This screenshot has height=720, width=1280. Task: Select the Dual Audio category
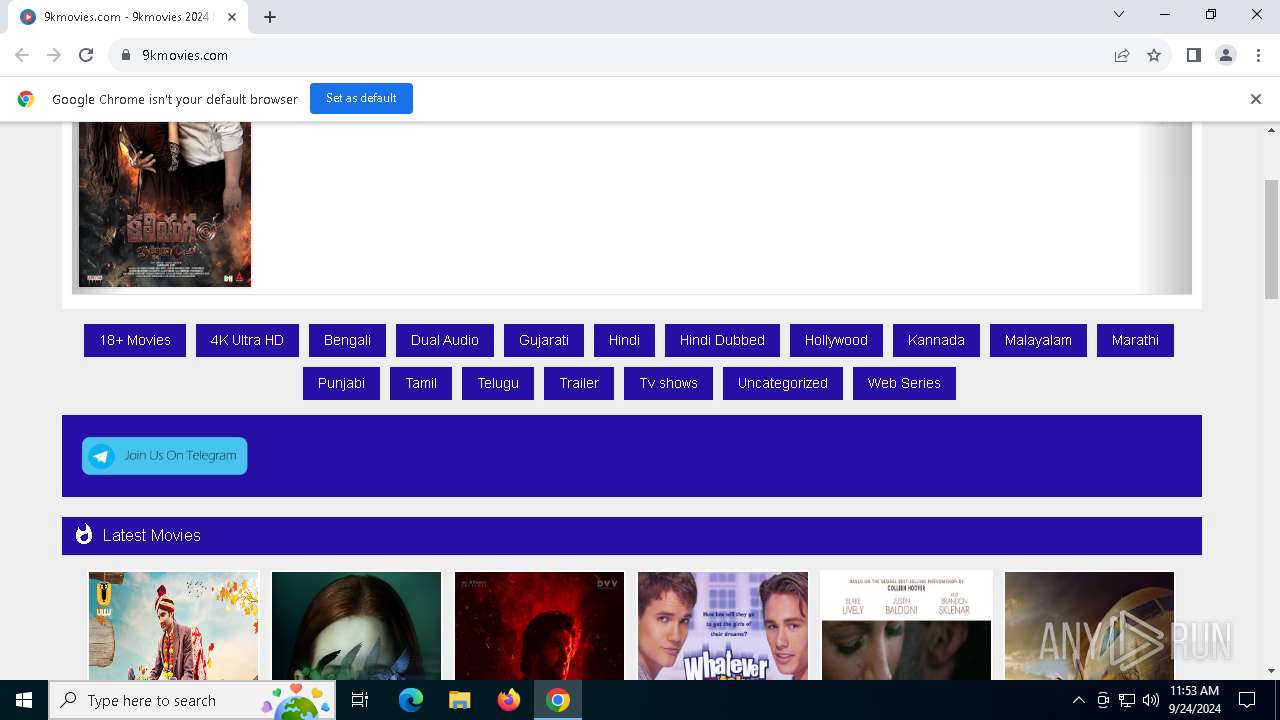point(445,340)
